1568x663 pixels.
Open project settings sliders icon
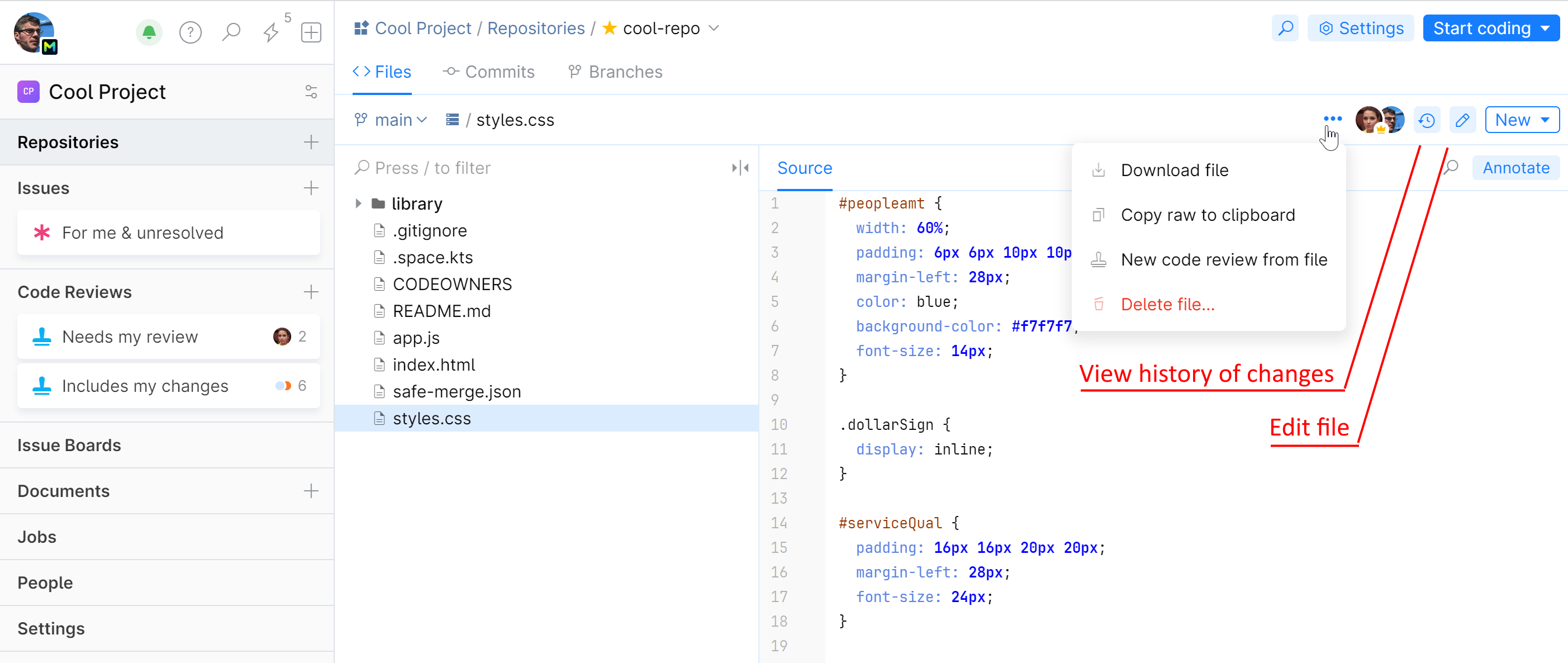pyautogui.click(x=311, y=92)
